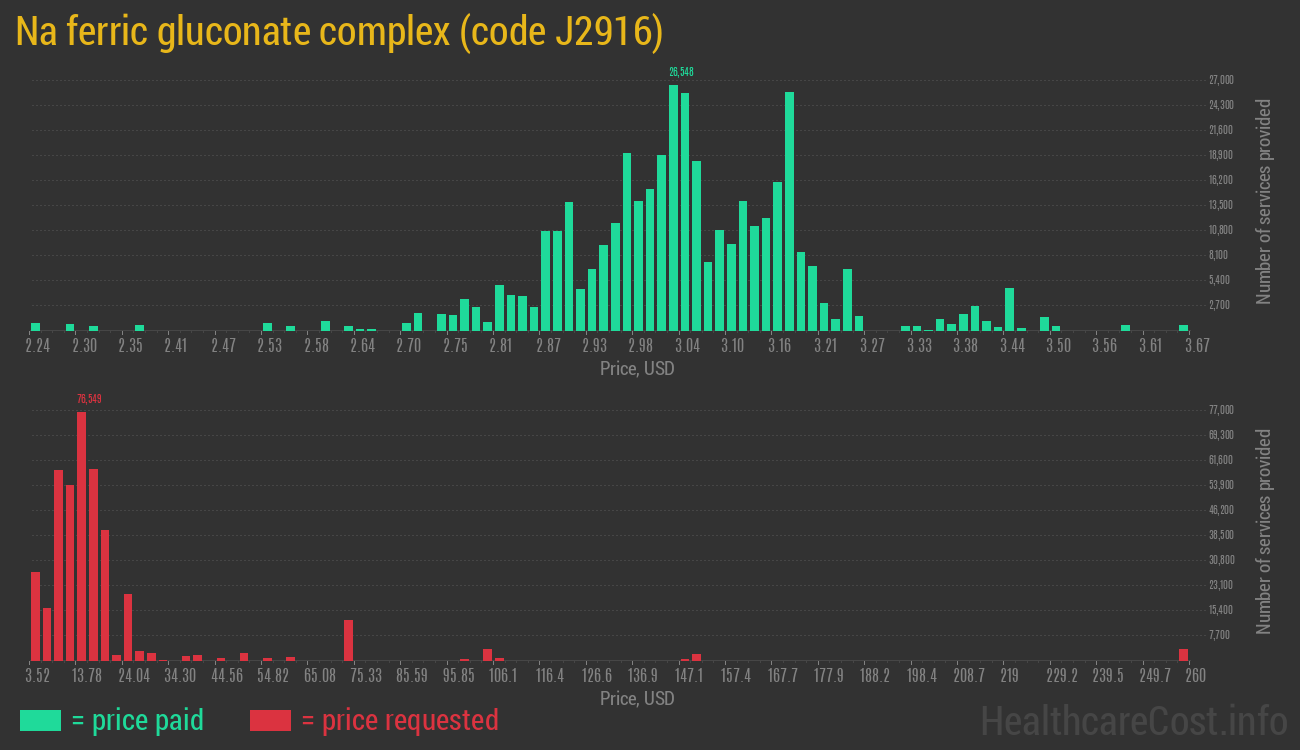1300x750 pixels.
Task: Click the first red bar at 3.52
Action: [x=36, y=615]
